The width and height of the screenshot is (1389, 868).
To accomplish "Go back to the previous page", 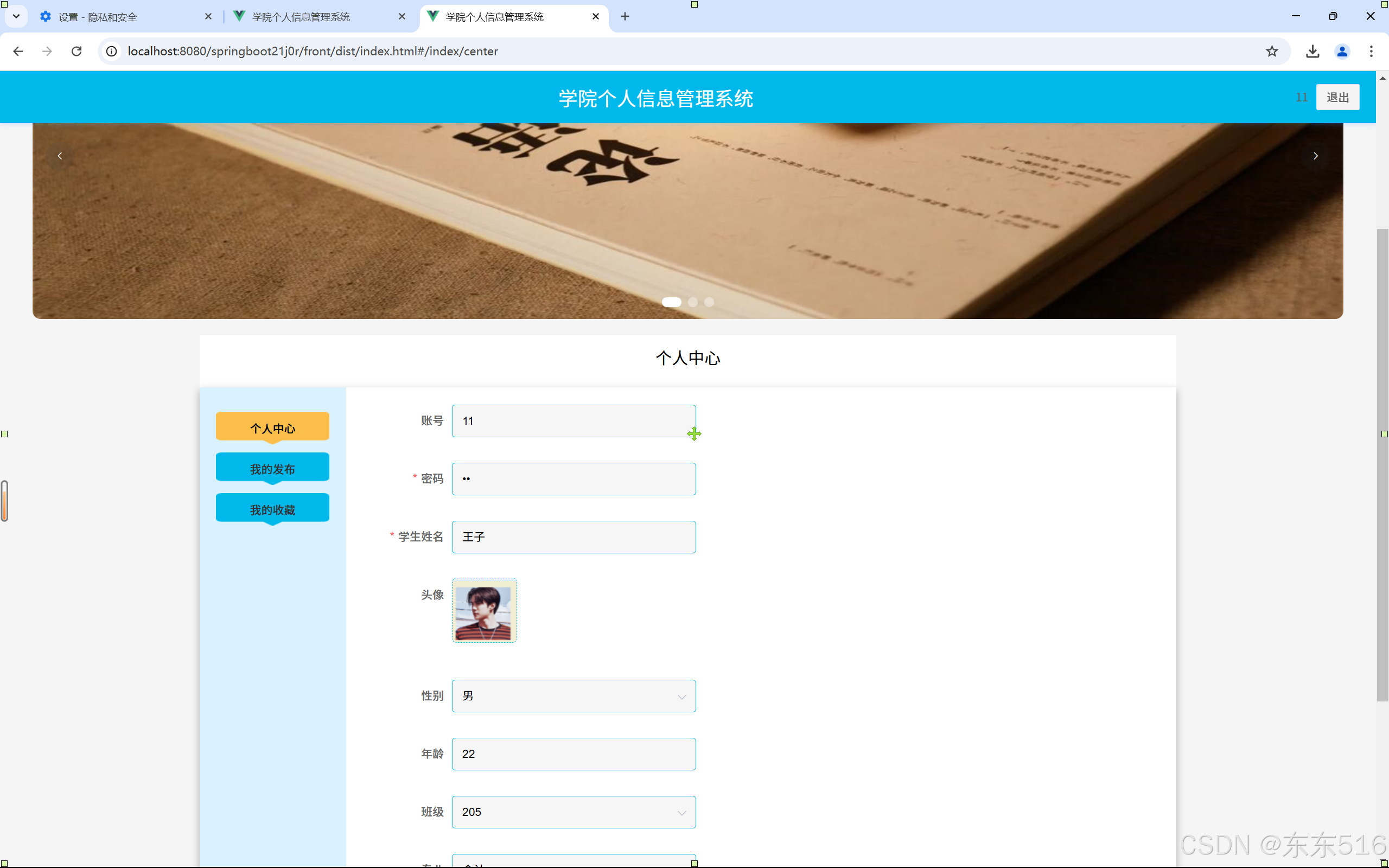I will pyautogui.click(x=18, y=51).
